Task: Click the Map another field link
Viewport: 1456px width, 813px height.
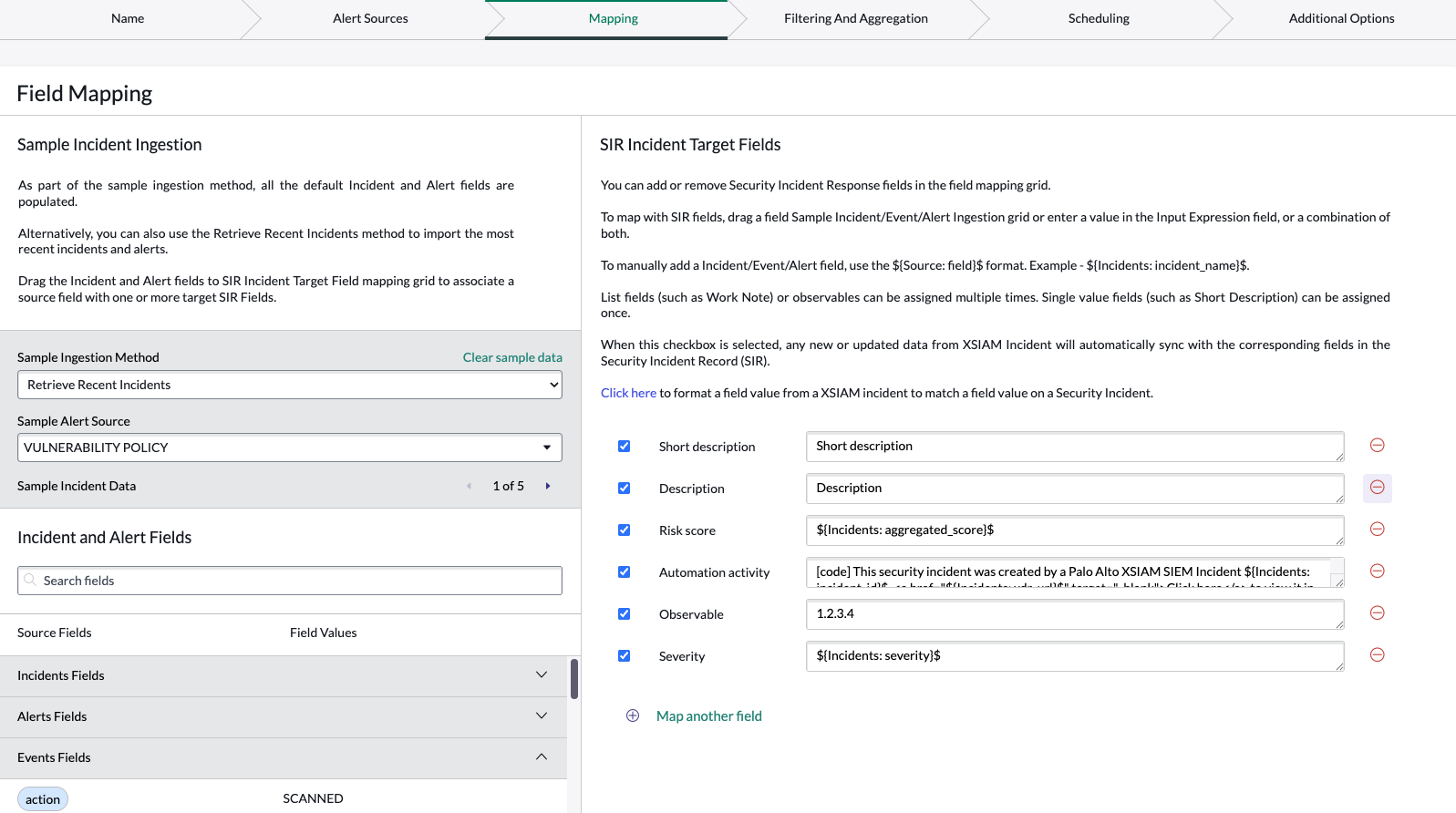Action: [x=709, y=716]
